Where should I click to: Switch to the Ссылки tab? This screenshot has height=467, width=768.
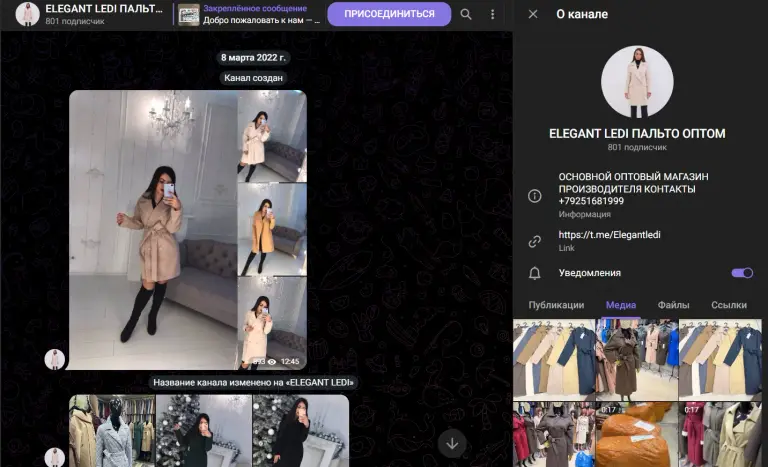click(x=729, y=305)
